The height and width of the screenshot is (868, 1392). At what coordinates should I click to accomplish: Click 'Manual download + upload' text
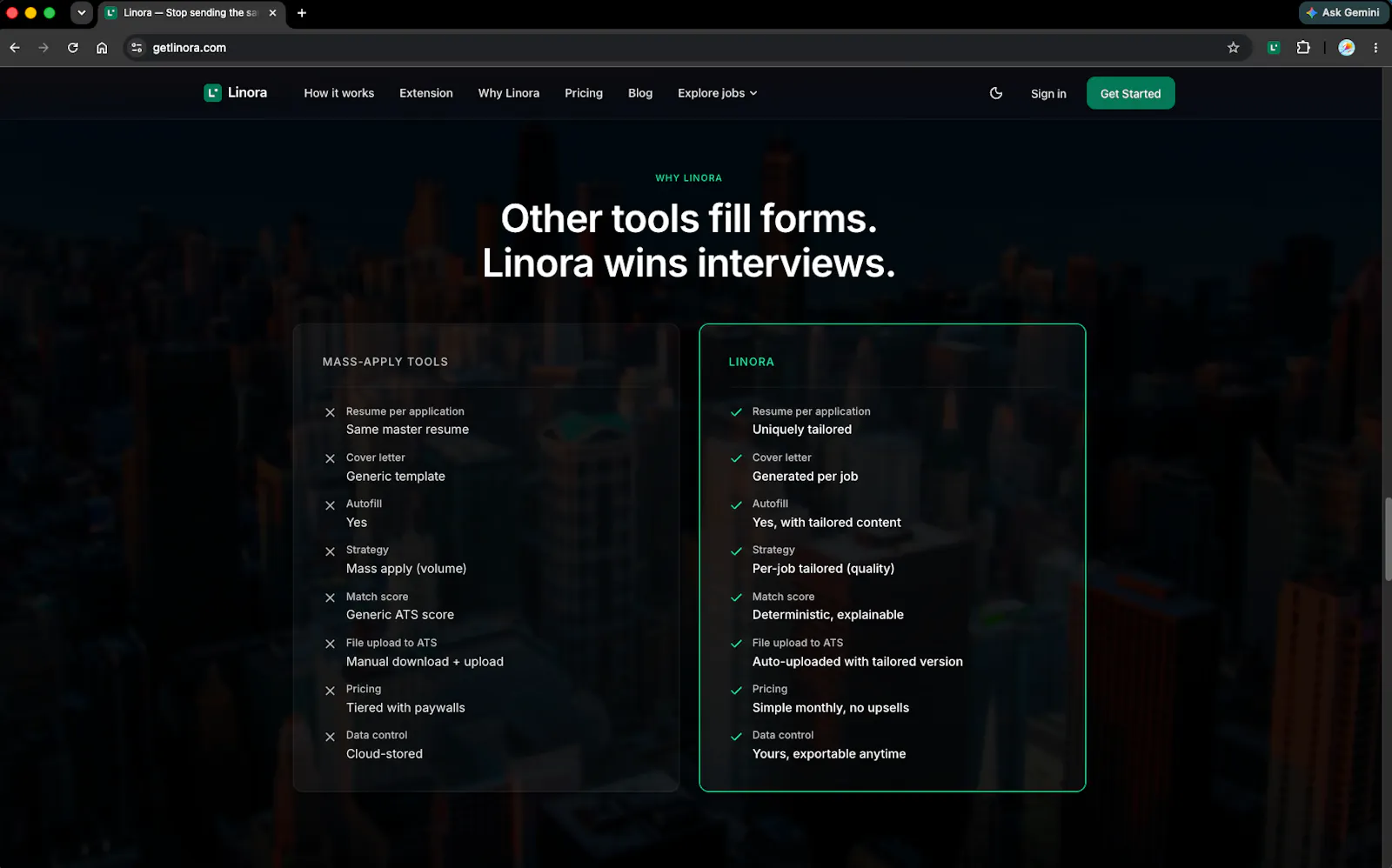(x=425, y=662)
